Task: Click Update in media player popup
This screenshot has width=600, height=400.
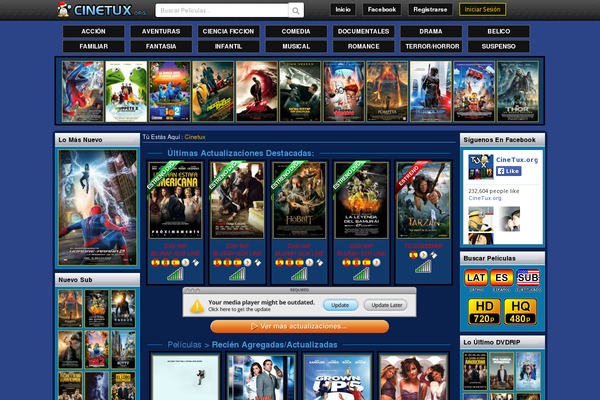Action: [x=340, y=305]
